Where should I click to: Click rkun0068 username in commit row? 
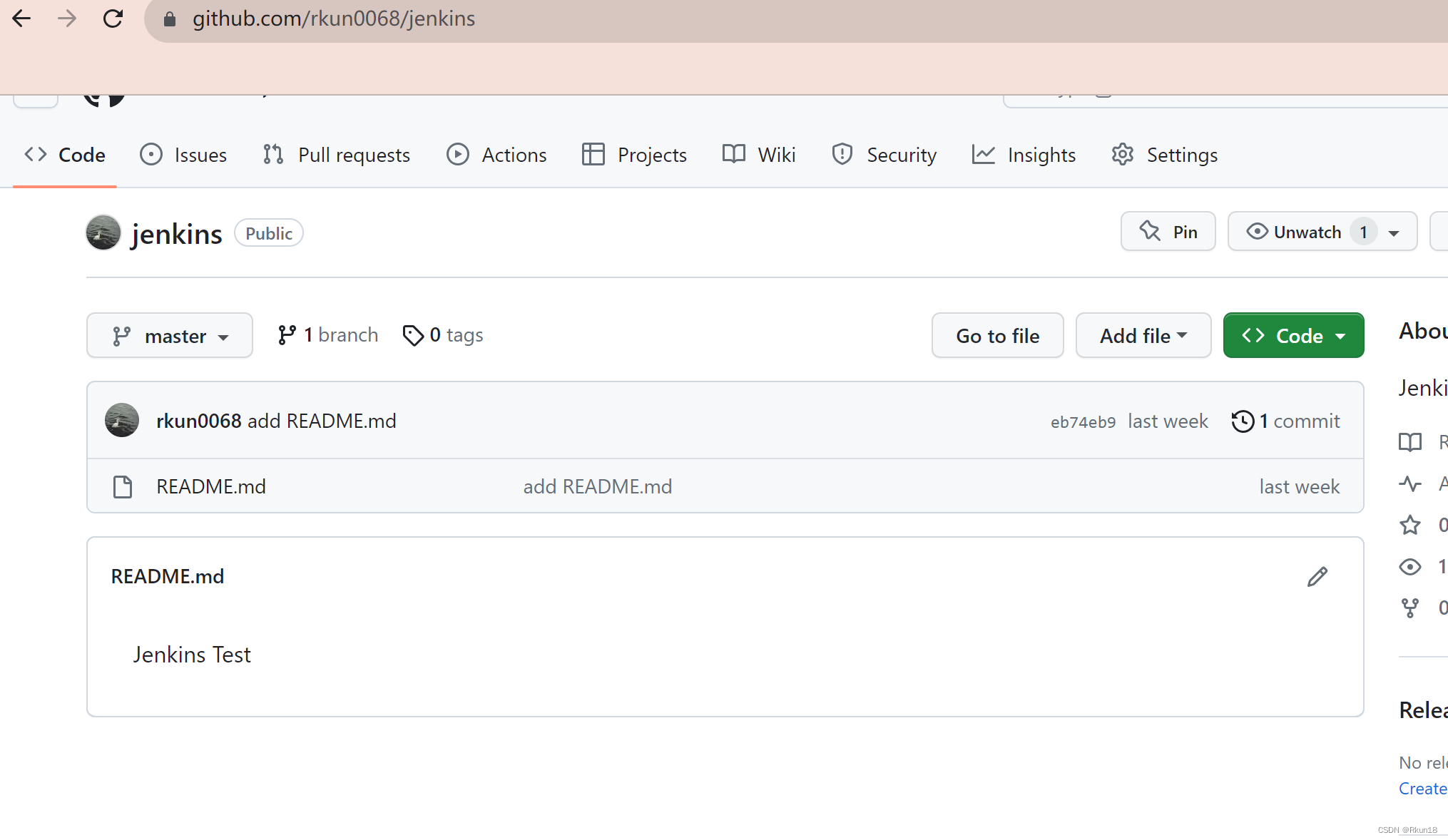(x=199, y=421)
